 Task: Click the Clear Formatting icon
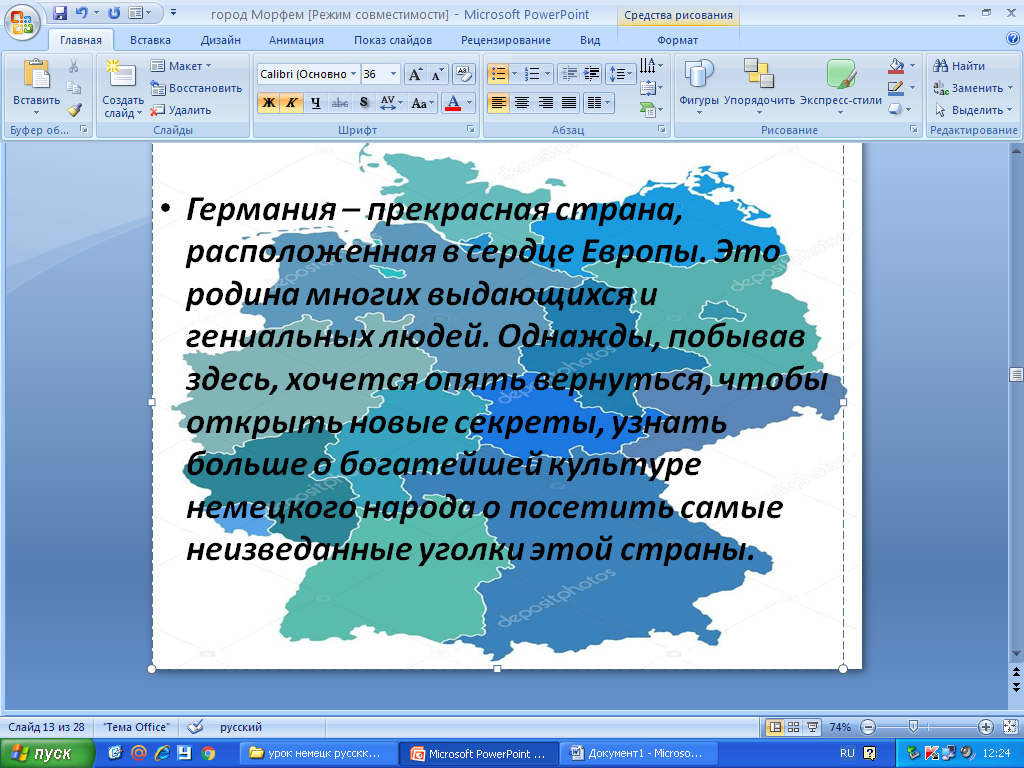tap(463, 74)
